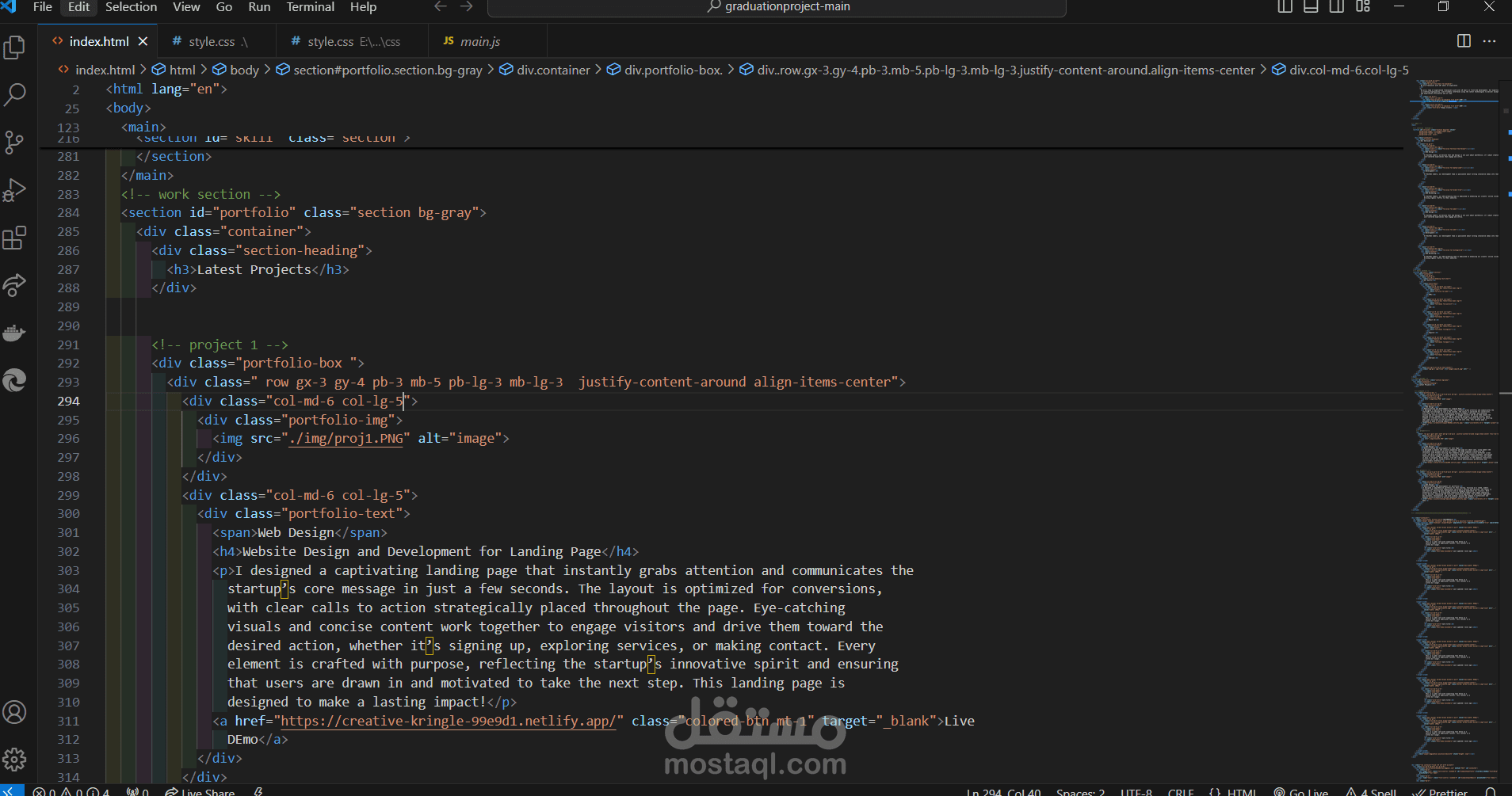Change the UTF-8 file encoding
The width and height of the screenshot is (1512, 796).
[x=1136, y=791]
